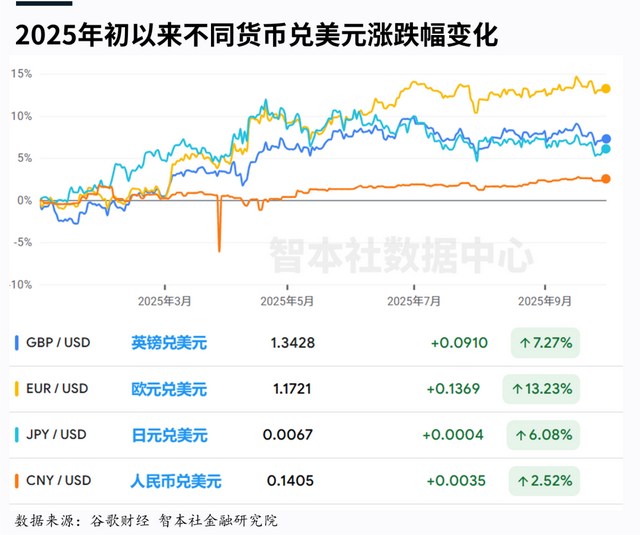Click the orange color bar beside CNY / USD

[18, 481]
